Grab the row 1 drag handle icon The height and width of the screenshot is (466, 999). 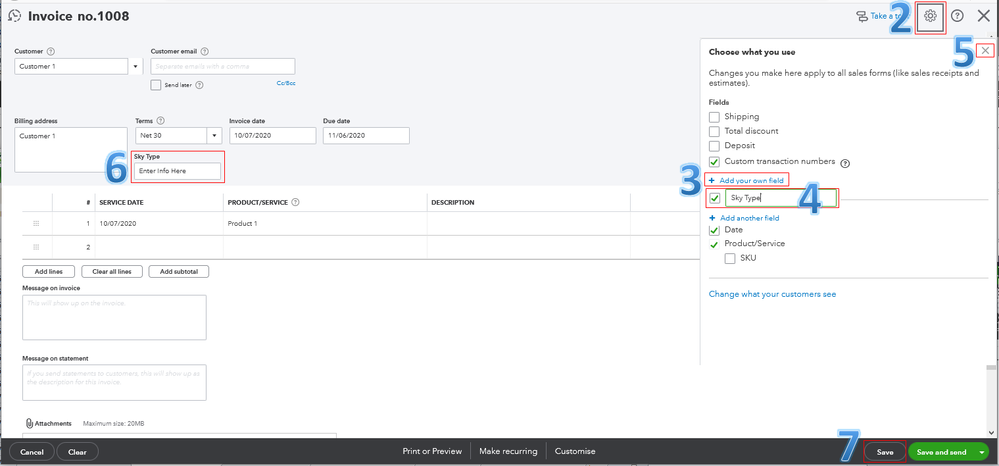coord(36,224)
